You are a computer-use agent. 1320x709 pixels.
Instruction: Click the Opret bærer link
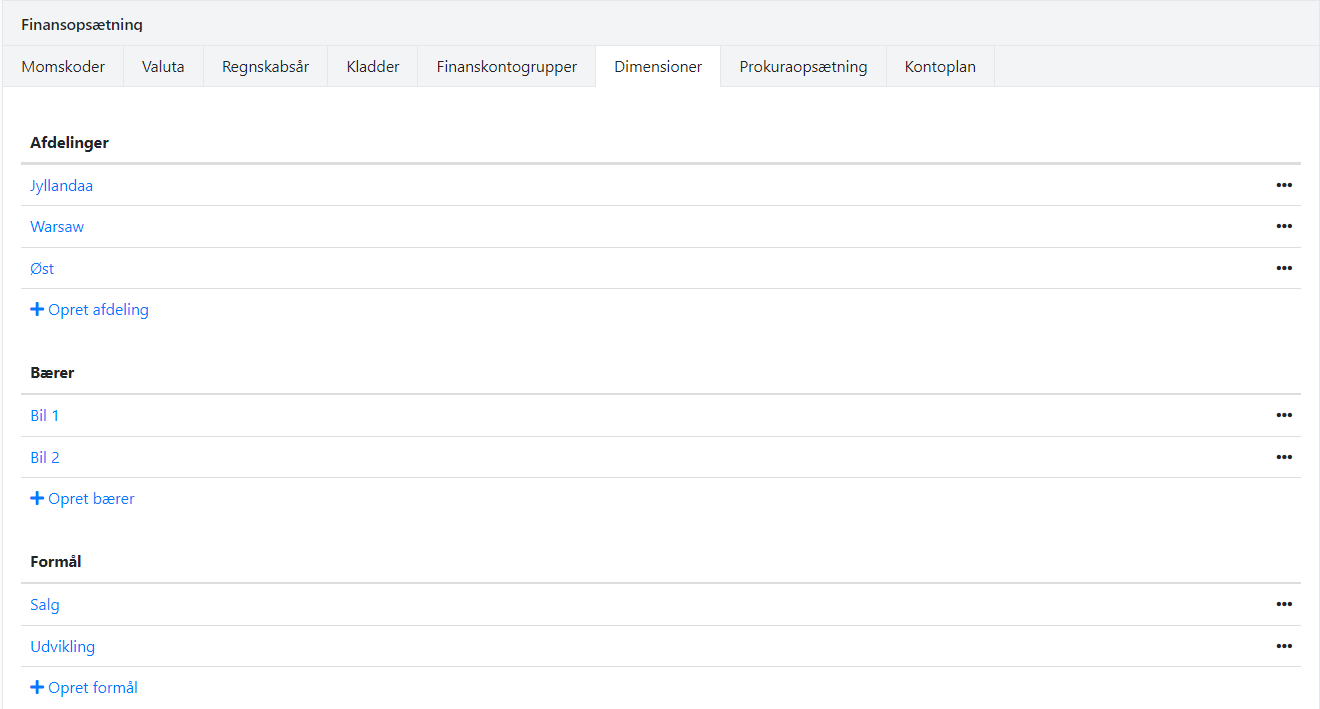tap(83, 499)
